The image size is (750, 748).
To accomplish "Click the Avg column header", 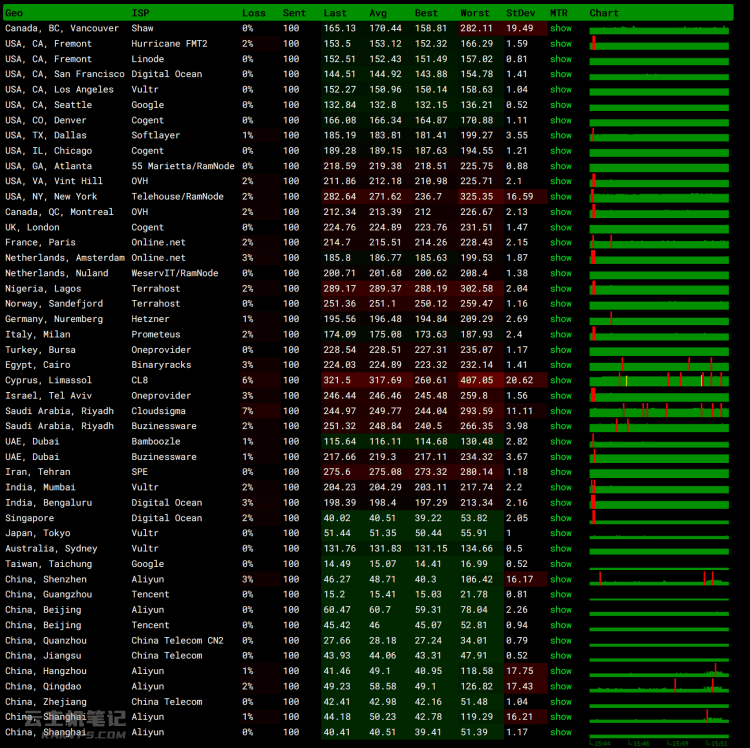I will click(x=378, y=13).
